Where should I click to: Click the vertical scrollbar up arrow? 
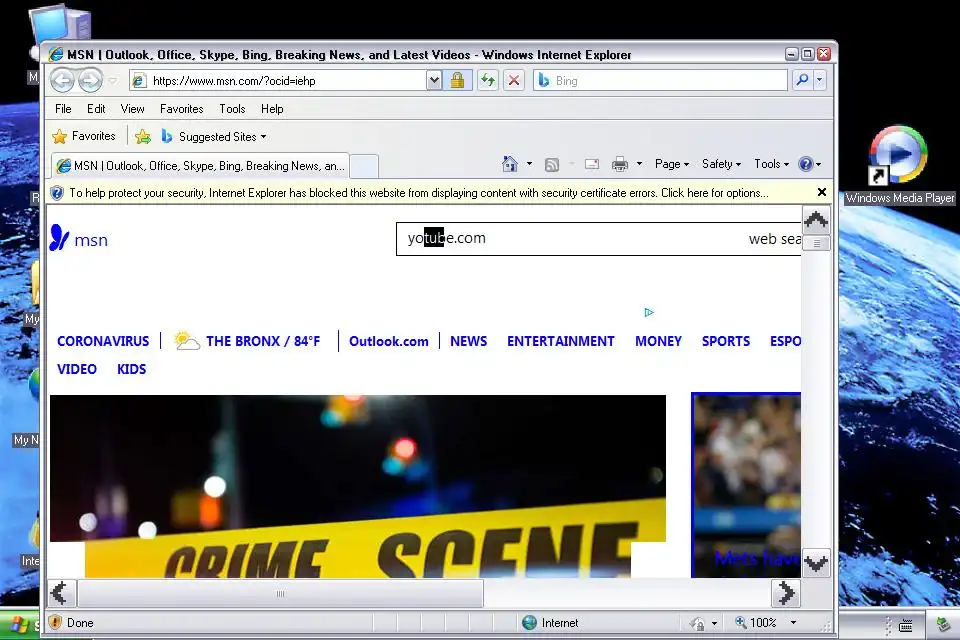tap(816, 220)
